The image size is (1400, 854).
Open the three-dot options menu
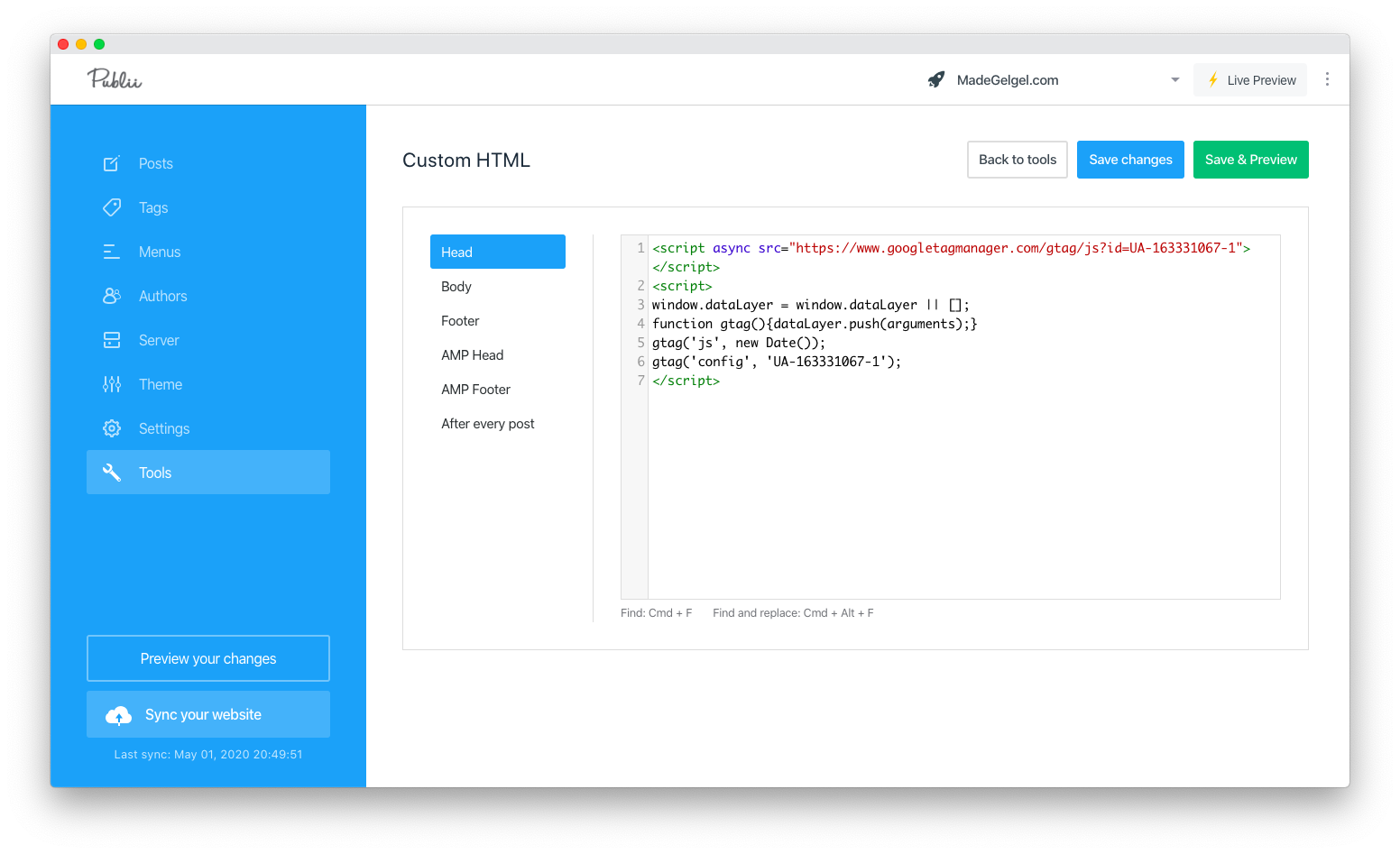pyautogui.click(x=1327, y=79)
